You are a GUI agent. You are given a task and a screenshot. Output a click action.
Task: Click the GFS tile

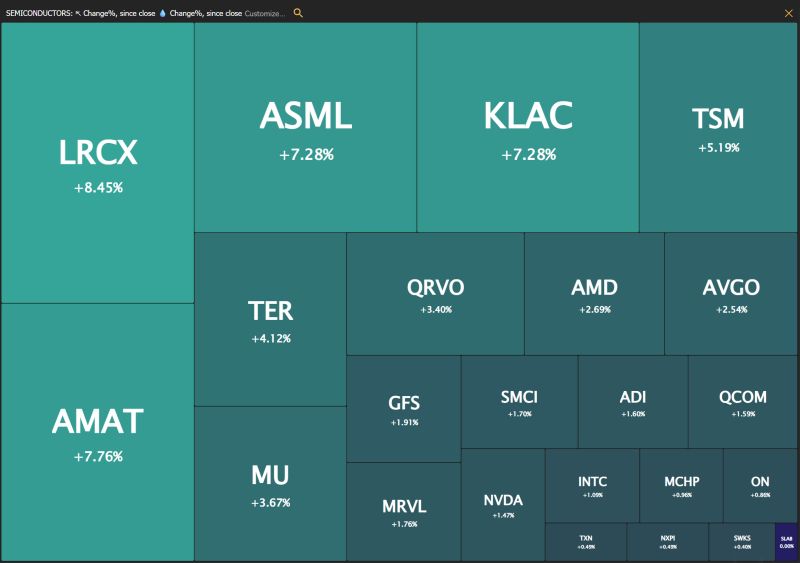point(404,409)
